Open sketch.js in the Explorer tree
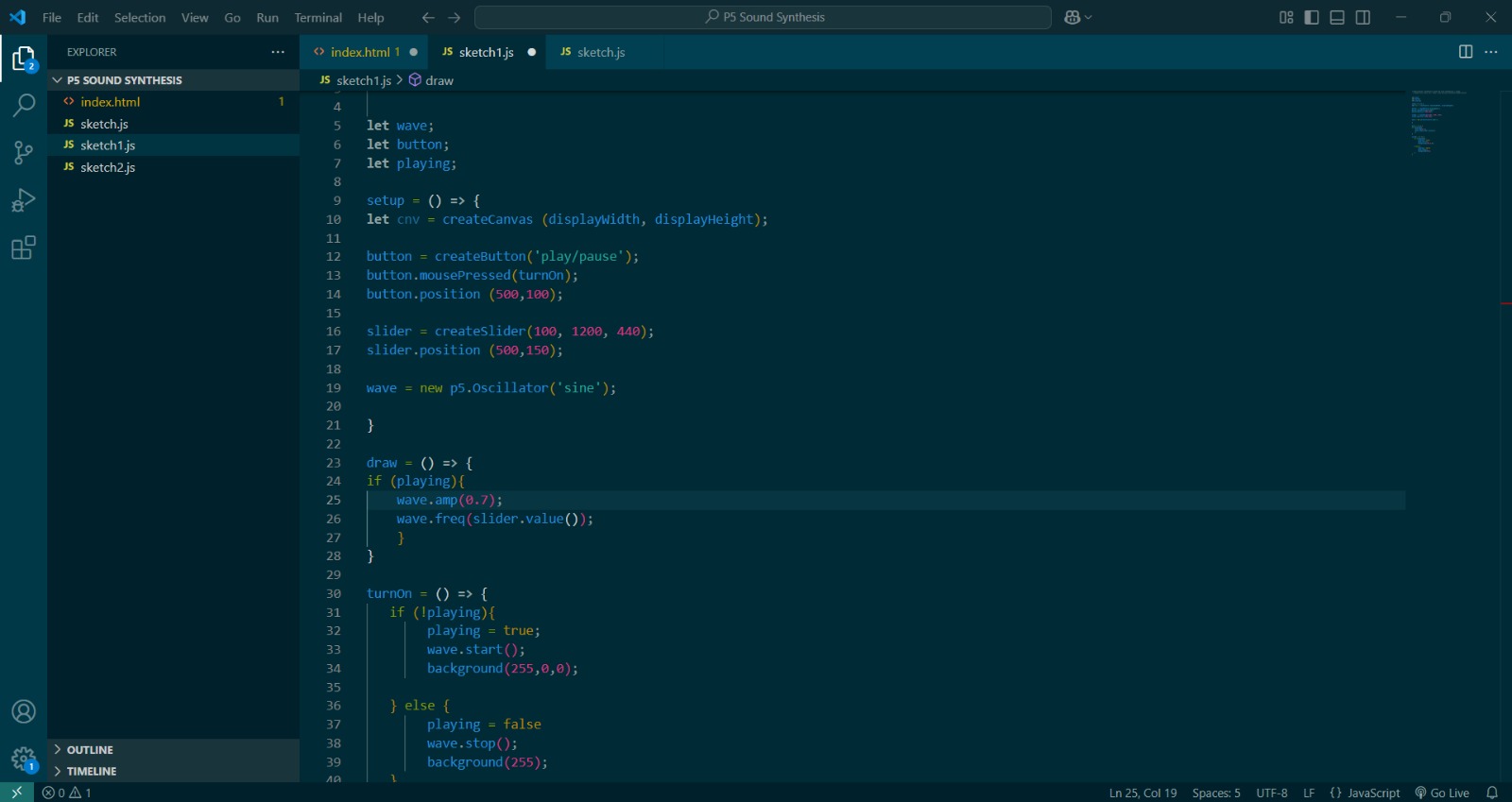The height and width of the screenshot is (802, 1512). [x=173, y=124]
